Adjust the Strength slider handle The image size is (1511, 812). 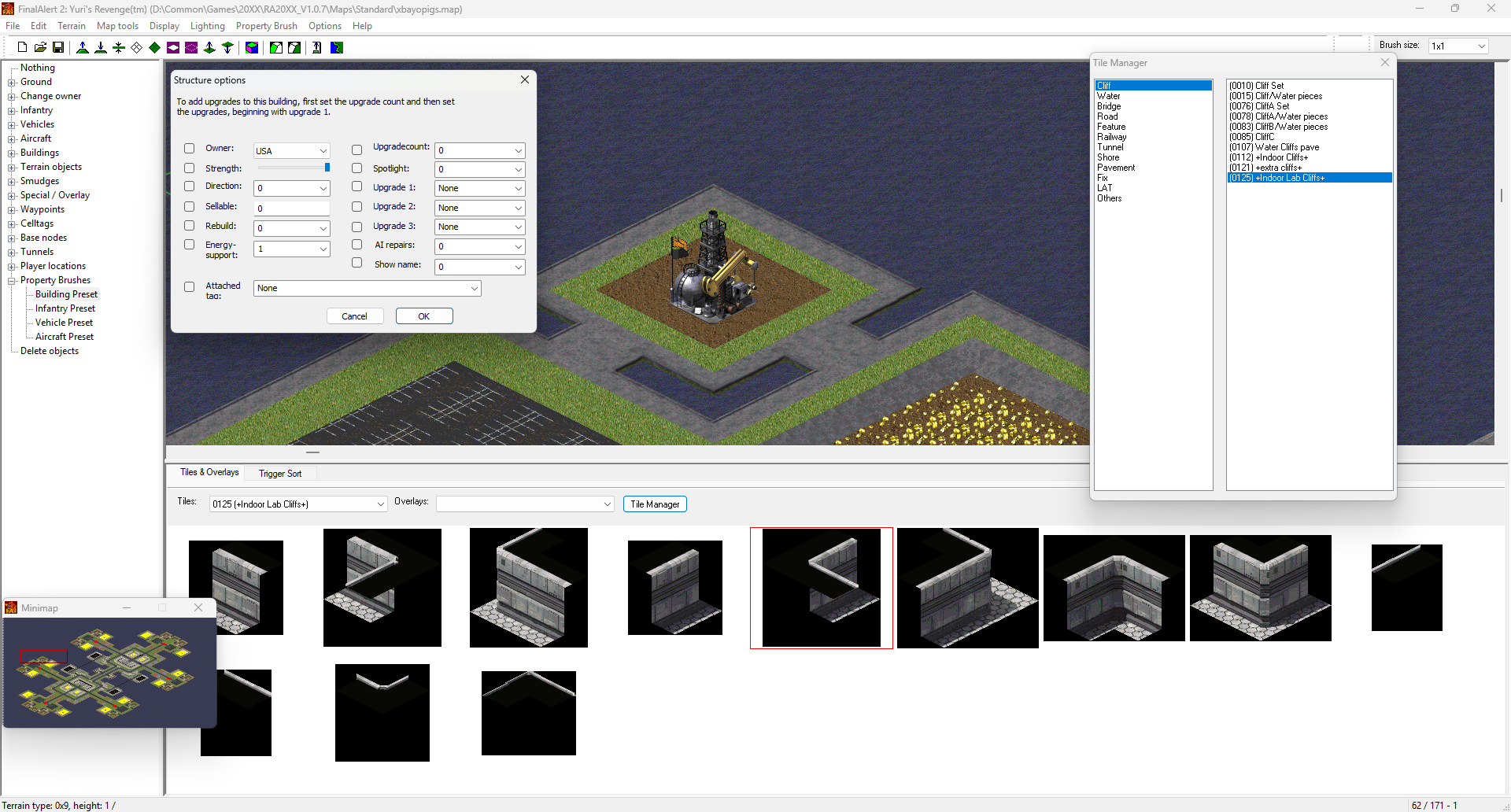(327, 167)
